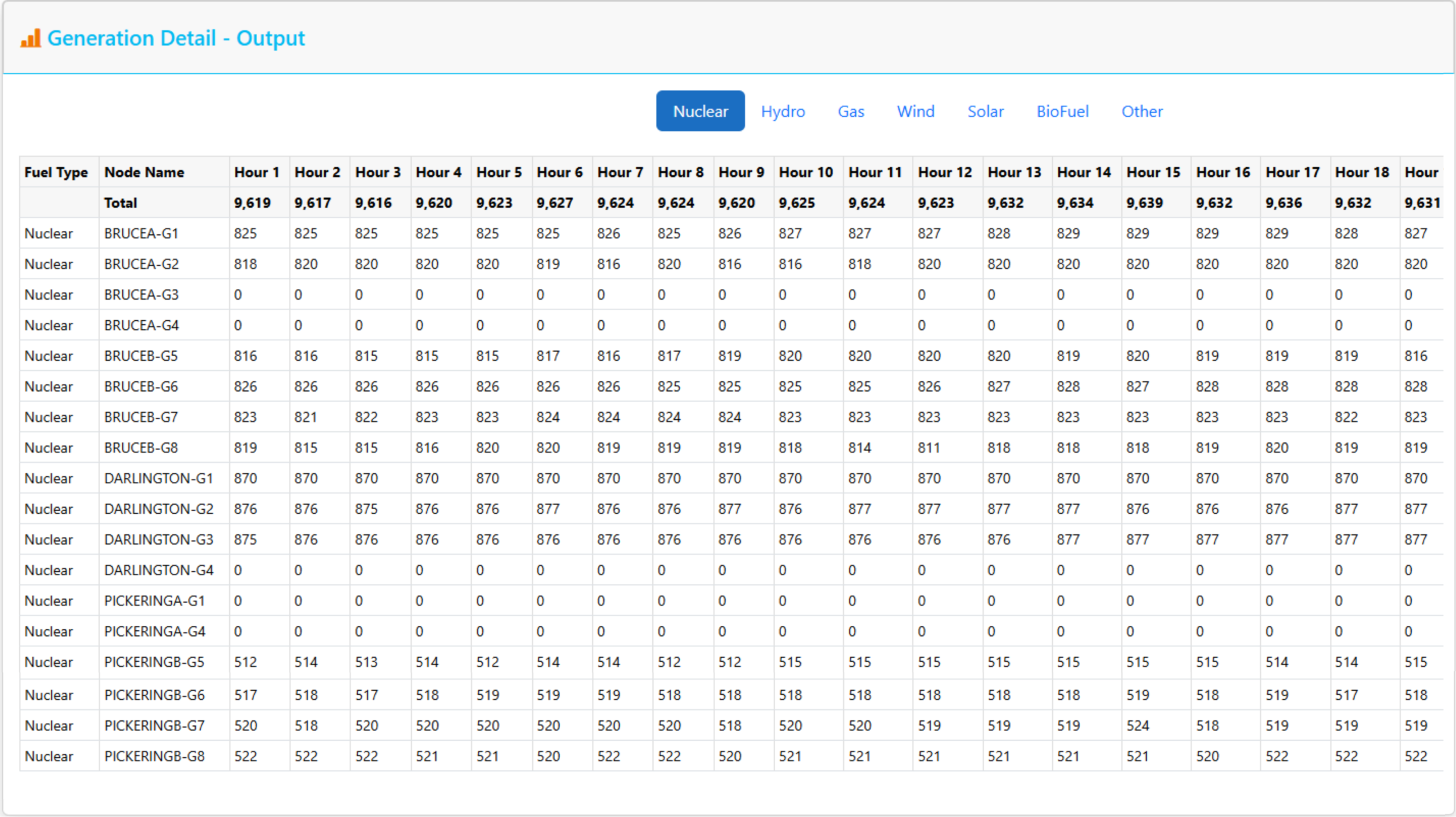Open the Gas generation tab

point(851,112)
